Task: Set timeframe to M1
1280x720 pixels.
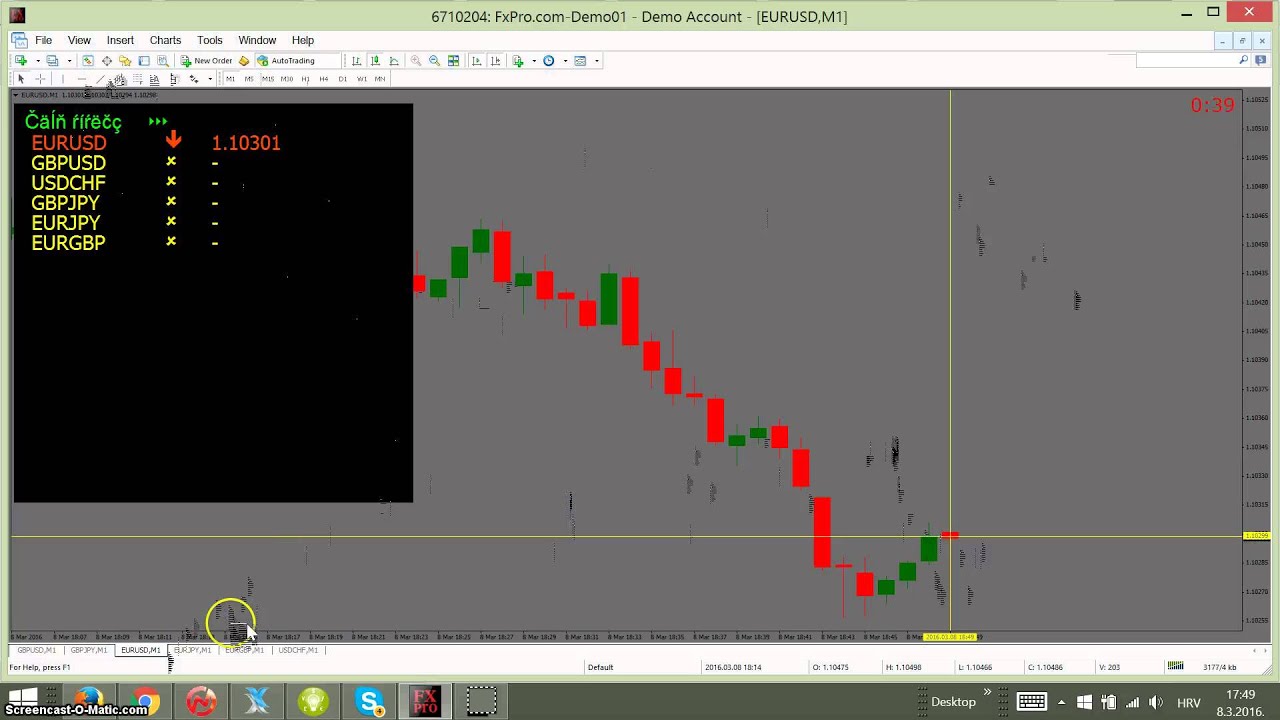Action: click(230, 79)
